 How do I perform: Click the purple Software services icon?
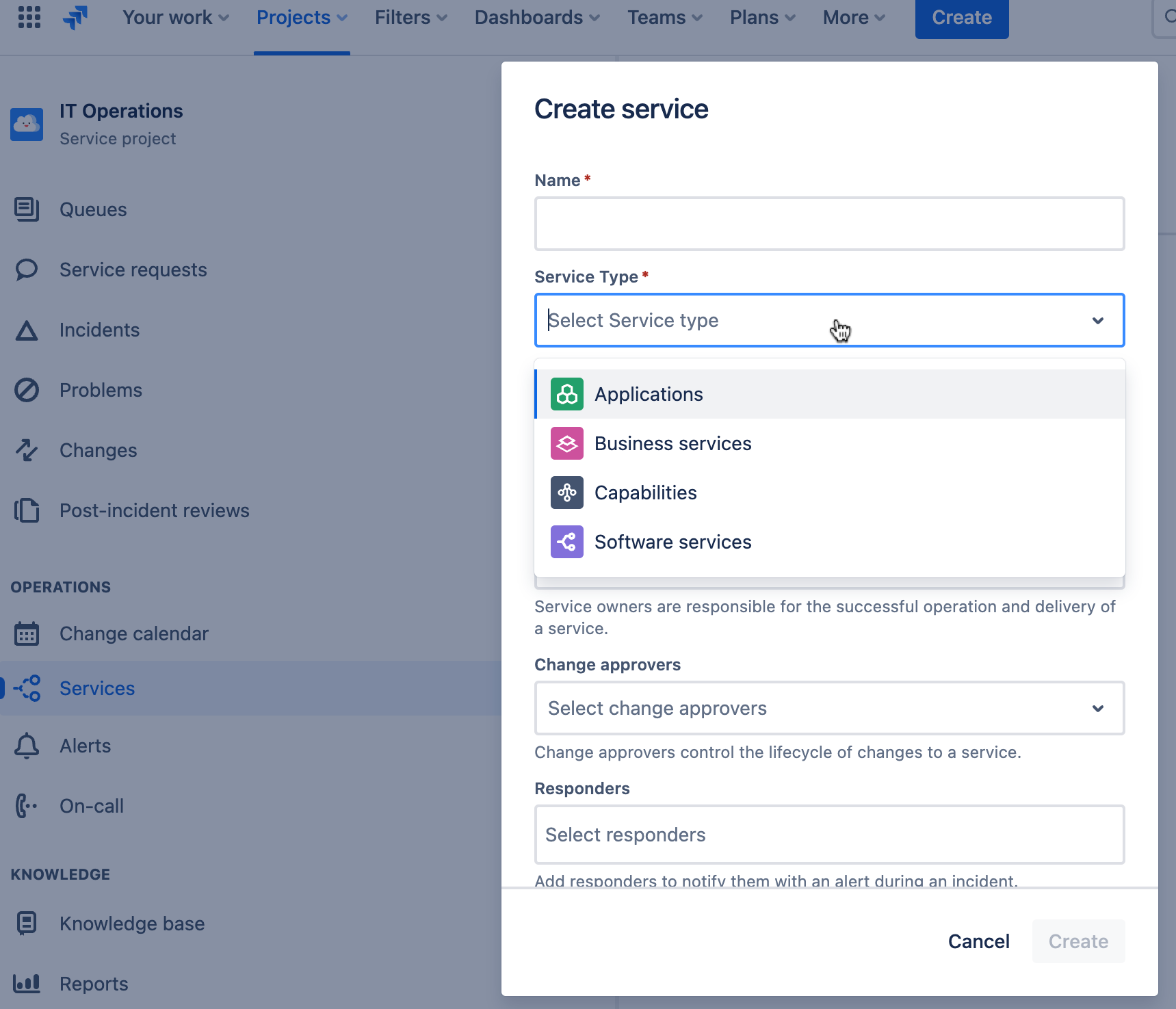click(567, 542)
